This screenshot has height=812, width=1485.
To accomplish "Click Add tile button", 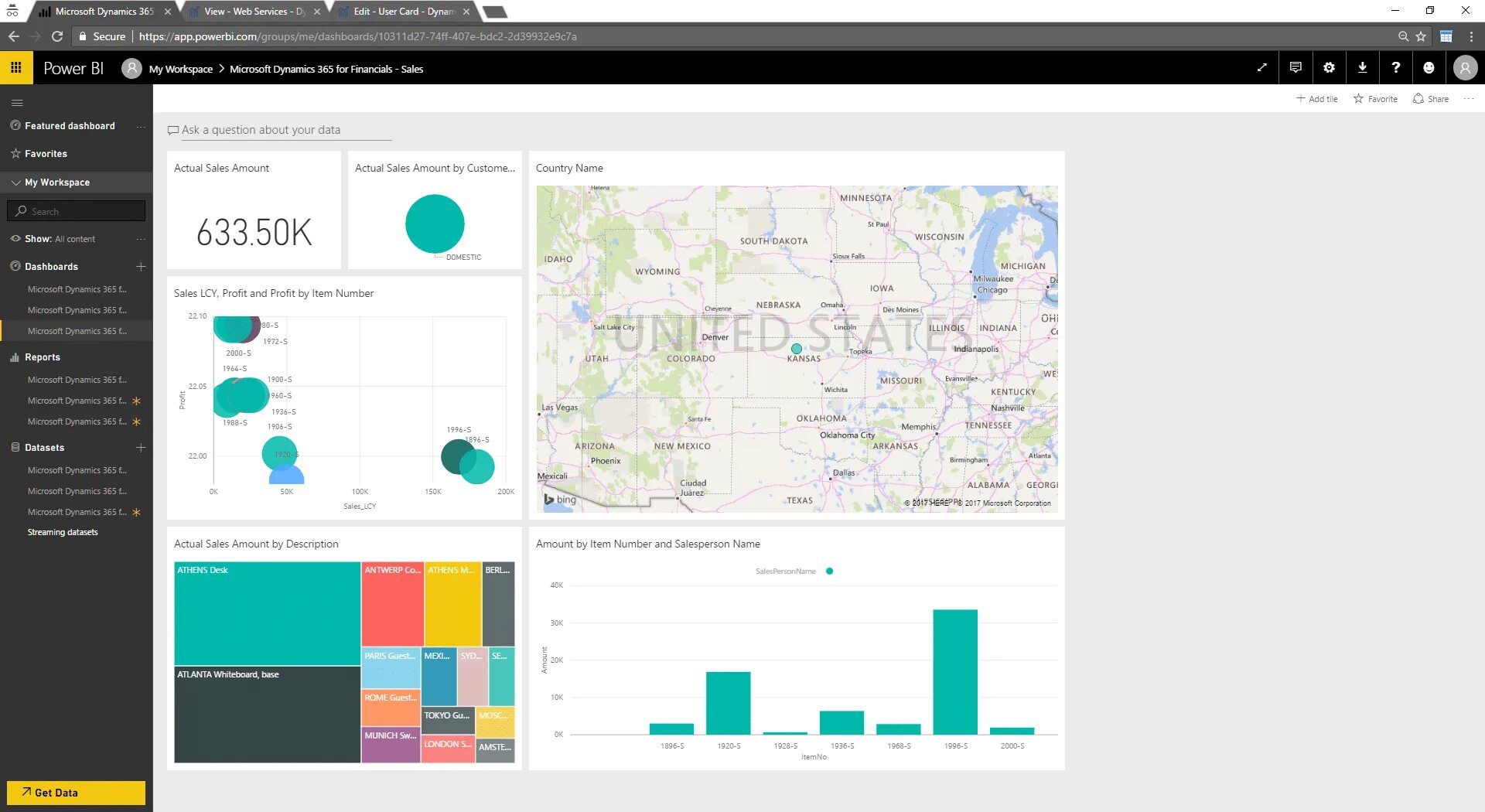I will click(1317, 99).
